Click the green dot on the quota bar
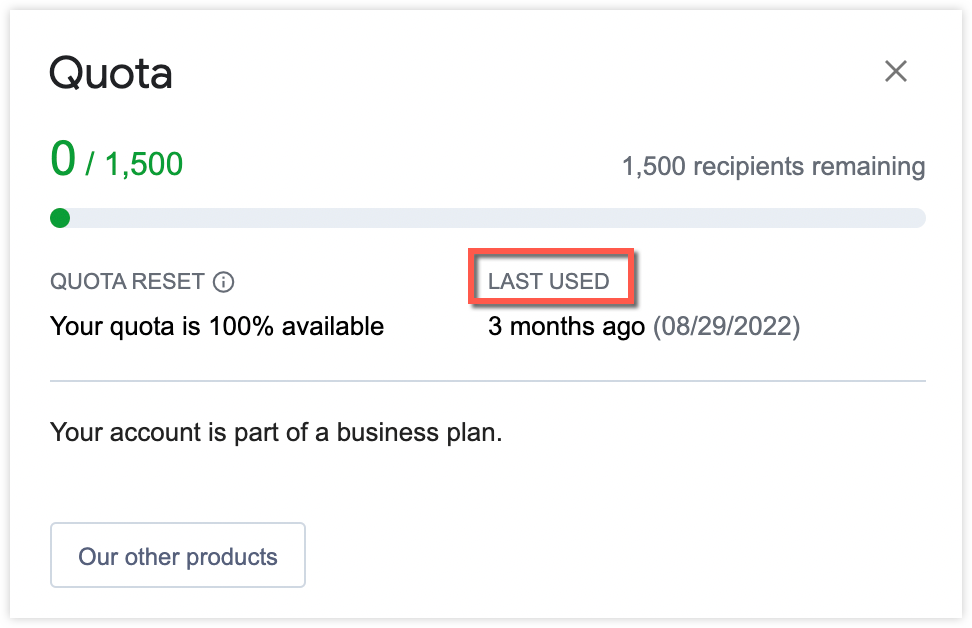The height and width of the screenshot is (628, 972). [x=60, y=218]
